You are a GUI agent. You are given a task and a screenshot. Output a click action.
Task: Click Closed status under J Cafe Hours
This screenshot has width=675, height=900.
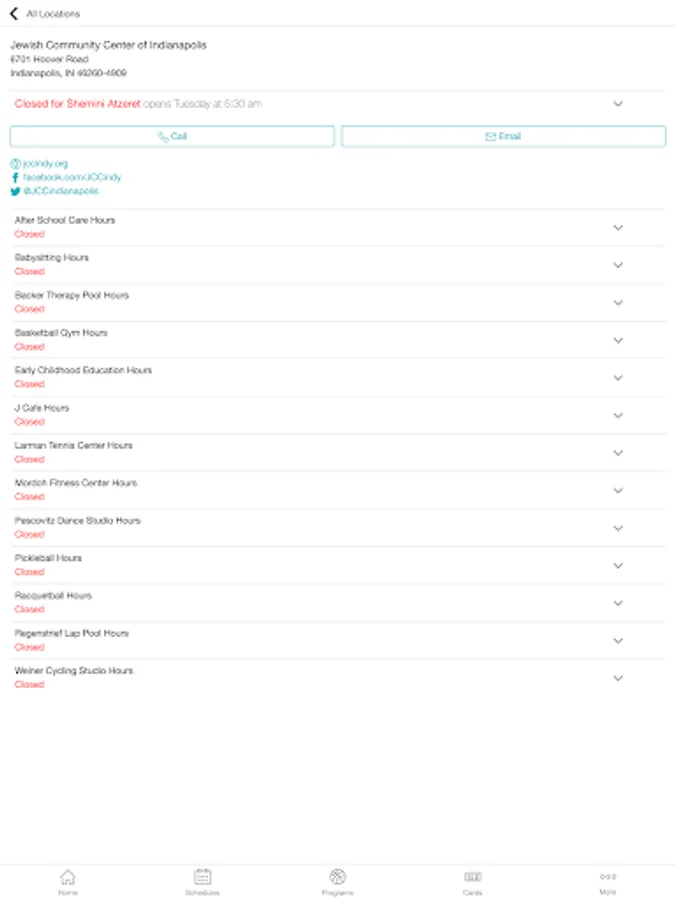point(29,422)
